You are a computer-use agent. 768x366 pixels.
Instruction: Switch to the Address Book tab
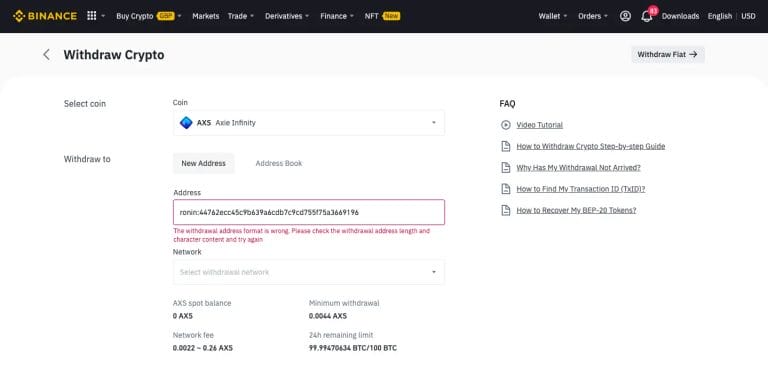(x=279, y=164)
